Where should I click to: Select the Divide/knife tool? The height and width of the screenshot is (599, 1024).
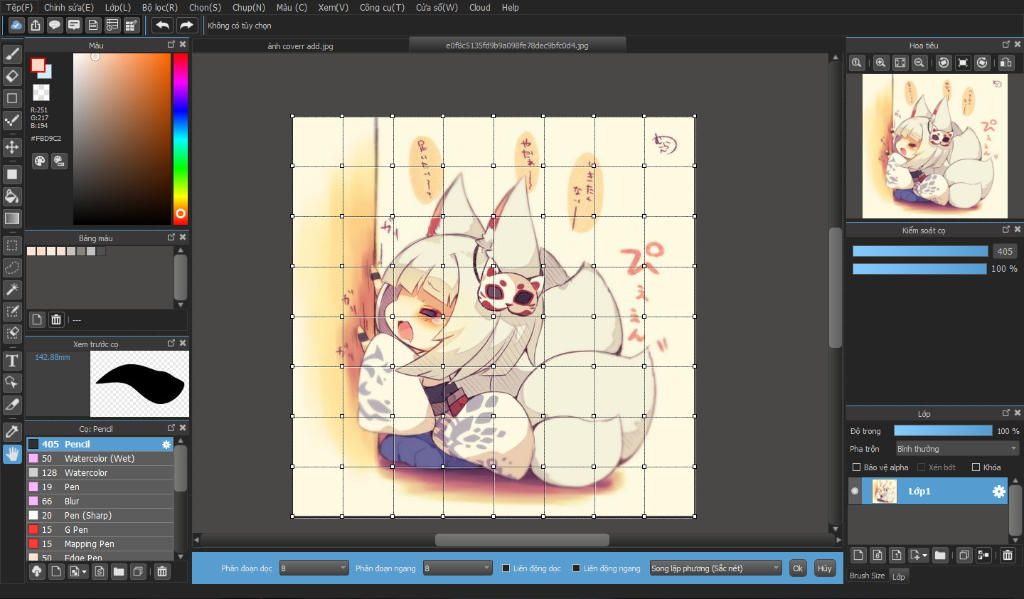point(12,404)
